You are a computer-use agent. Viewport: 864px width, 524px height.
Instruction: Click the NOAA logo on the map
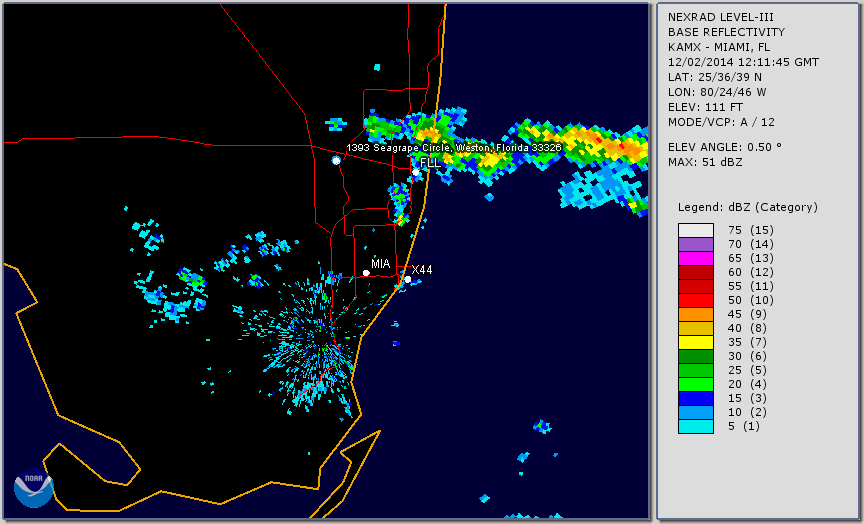pyautogui.click(x=34, y=488)
